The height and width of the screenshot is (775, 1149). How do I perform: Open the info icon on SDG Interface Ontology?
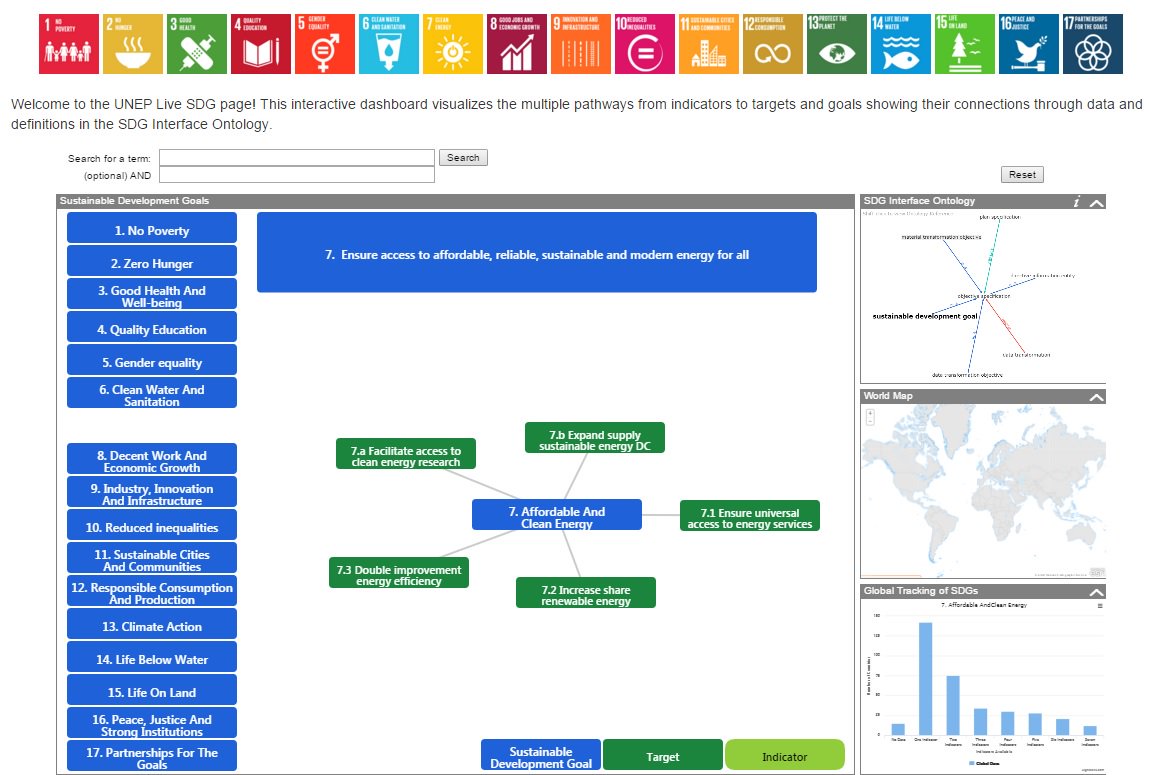tap(1076, 201)
